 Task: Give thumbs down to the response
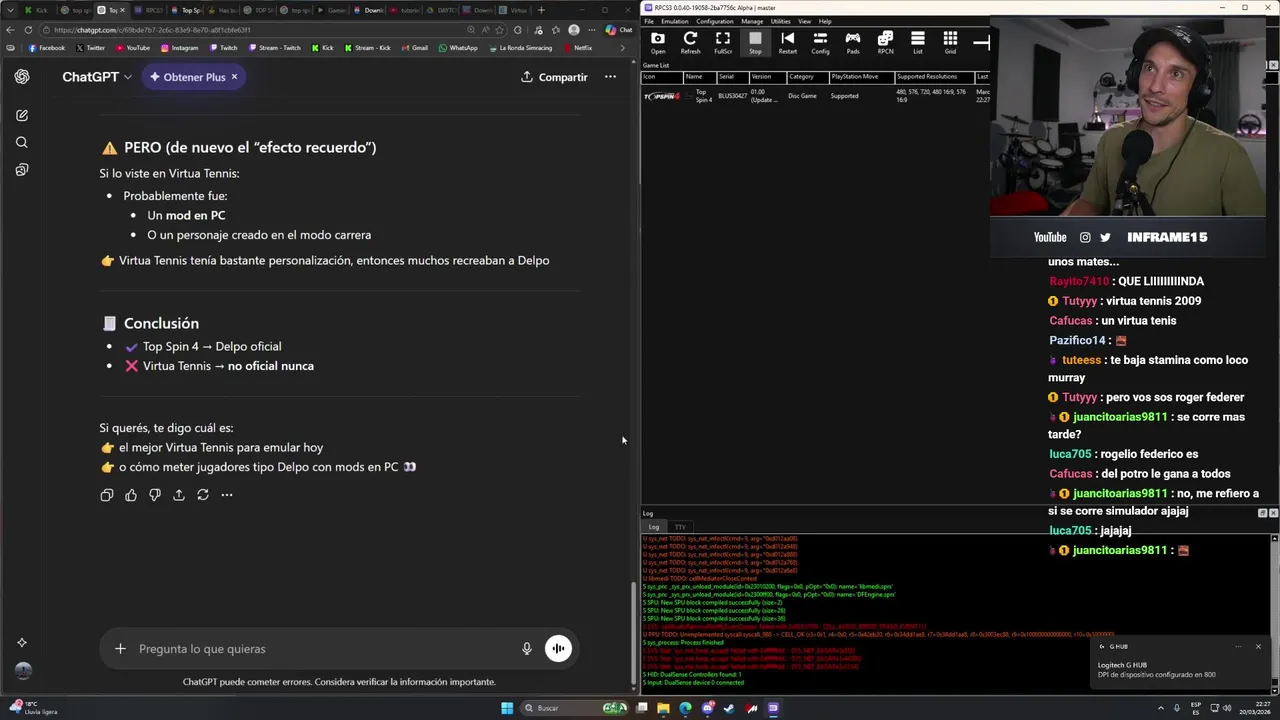155,495
